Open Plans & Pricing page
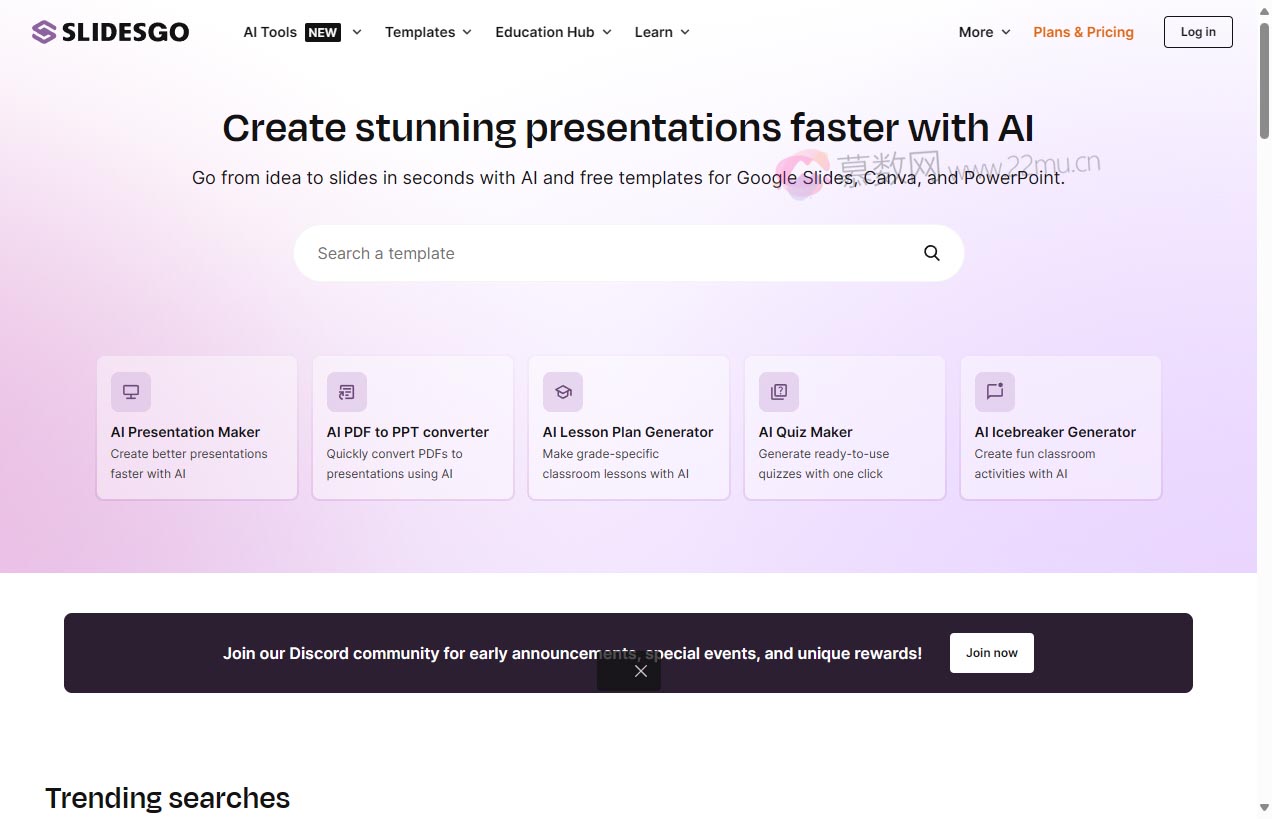 click(x=1083, y=32)
